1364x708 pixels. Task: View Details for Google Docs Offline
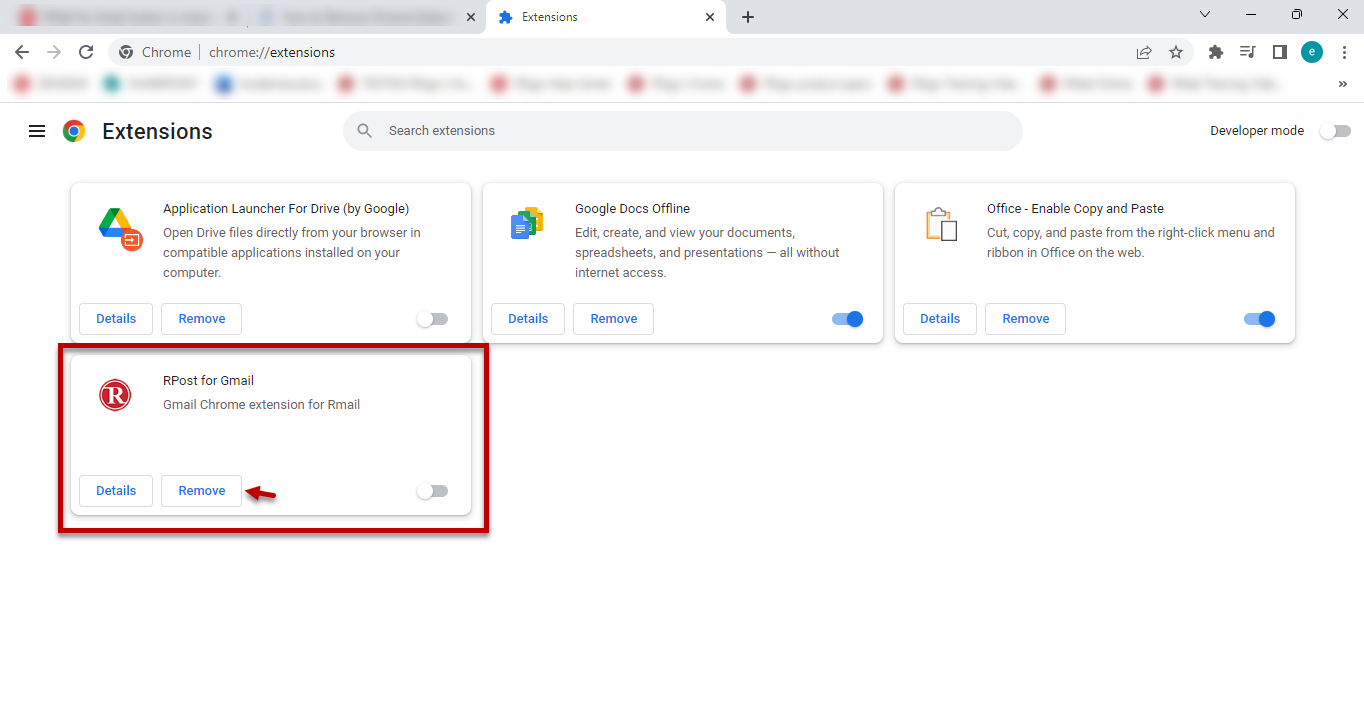pyautogui.click(x=528, y=319)
